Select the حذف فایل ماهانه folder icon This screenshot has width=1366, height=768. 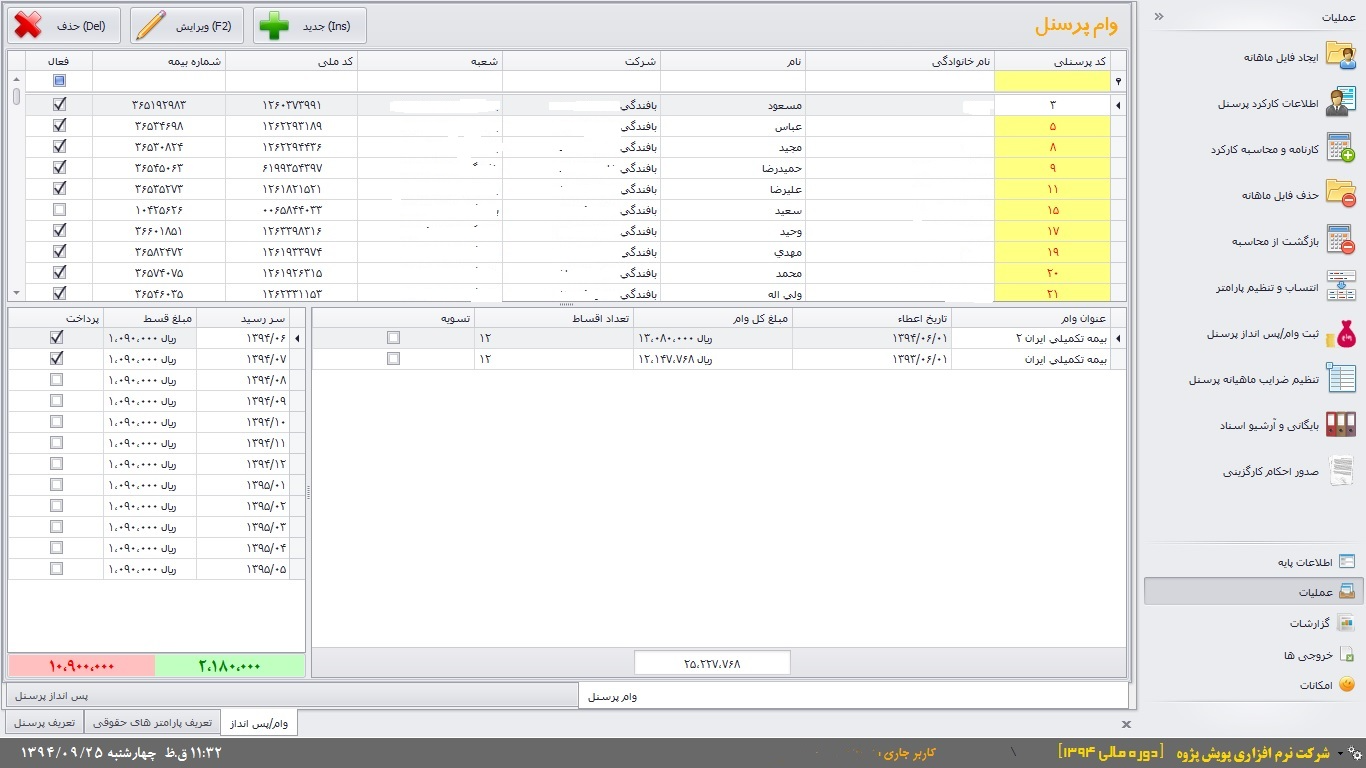(1340, 194)
